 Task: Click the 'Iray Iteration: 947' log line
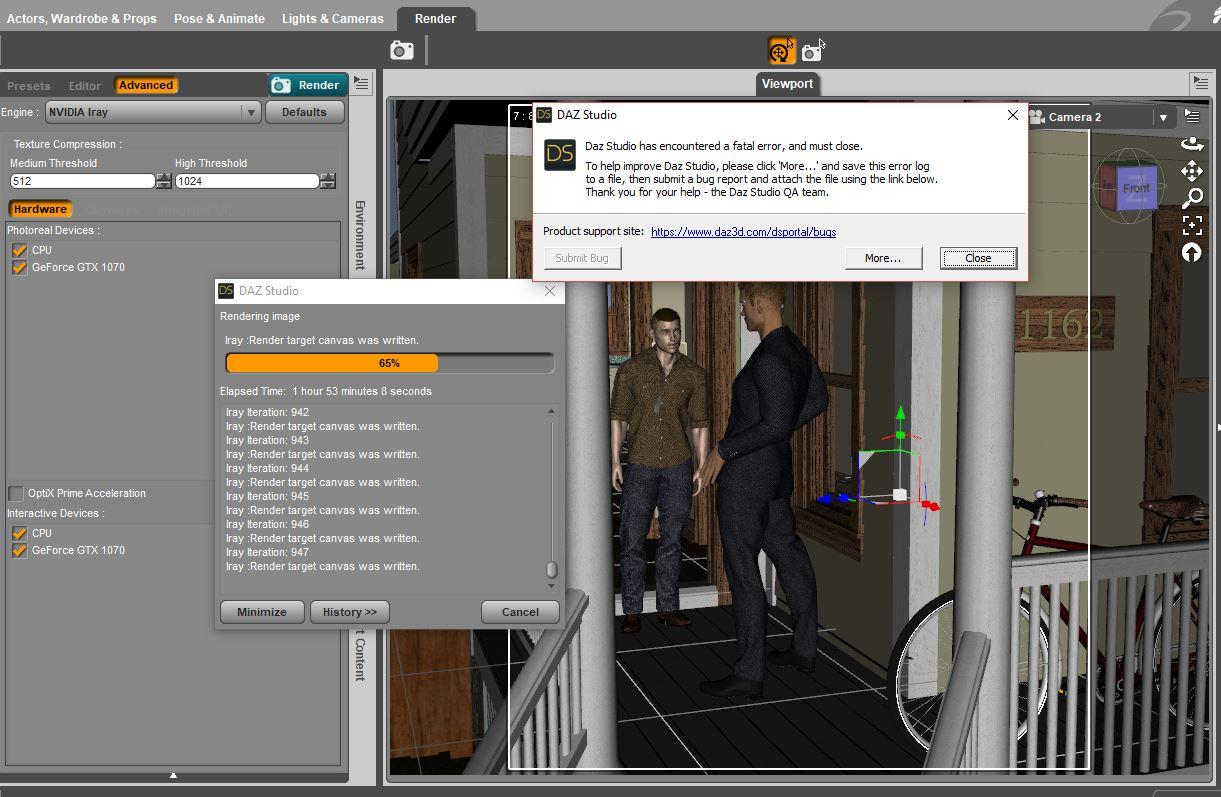[x=267, y=552]
